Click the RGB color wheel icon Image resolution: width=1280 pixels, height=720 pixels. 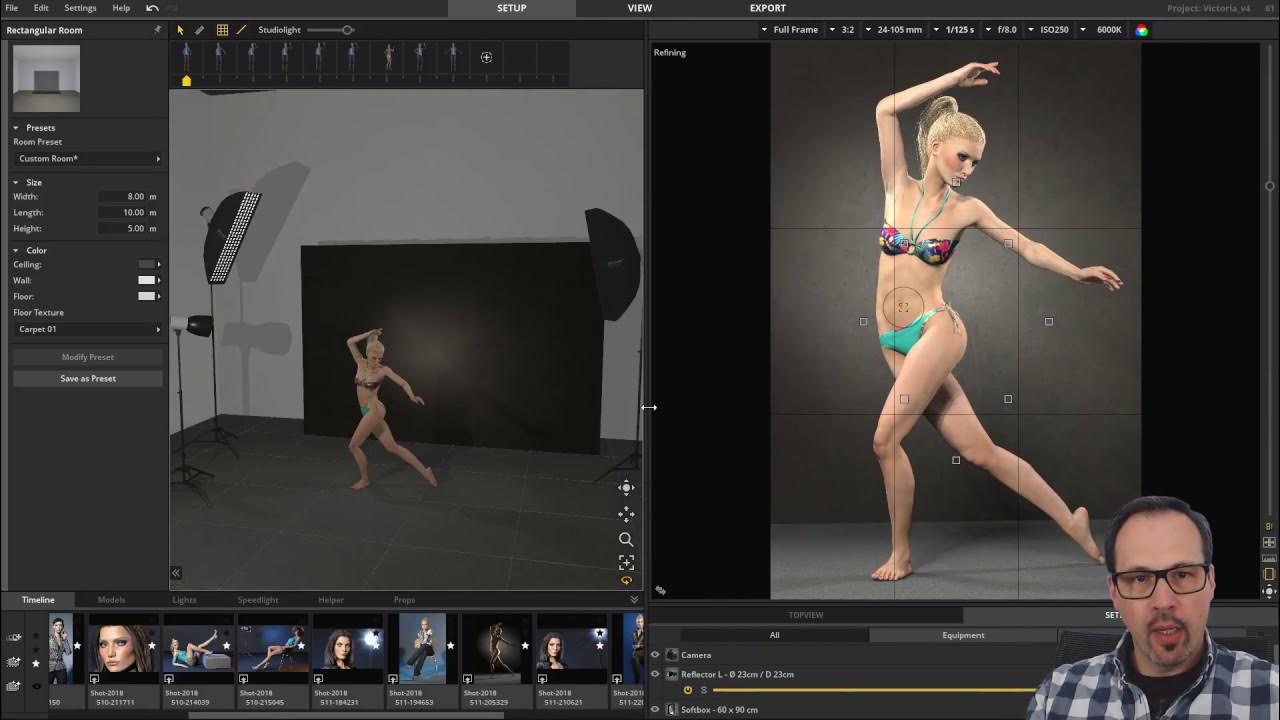click(x=1141, y=30)
